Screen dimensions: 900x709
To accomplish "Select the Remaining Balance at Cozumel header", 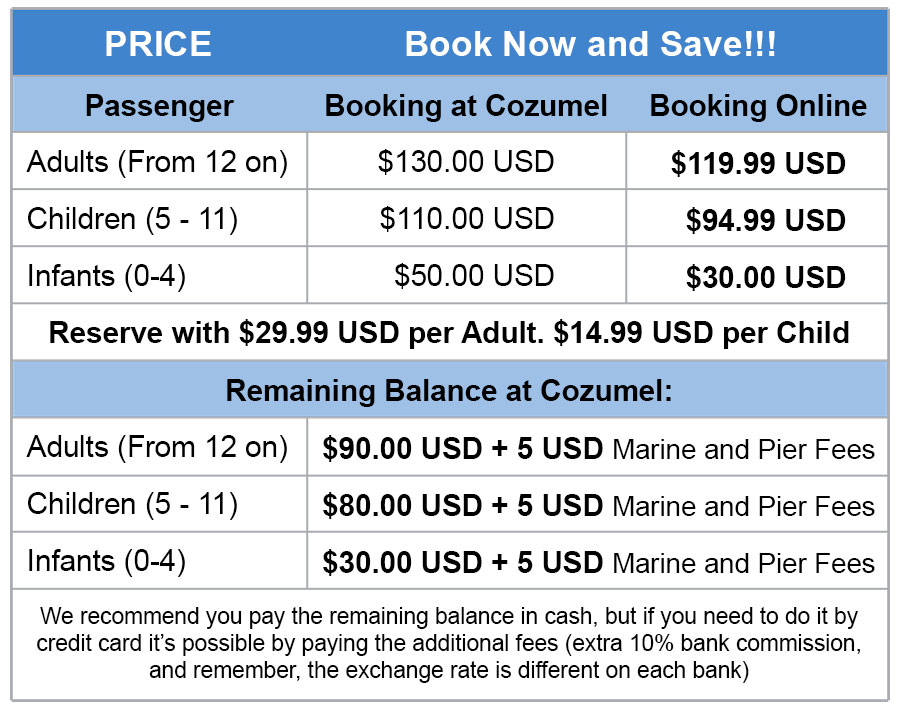I will click(x=449, y=390).
